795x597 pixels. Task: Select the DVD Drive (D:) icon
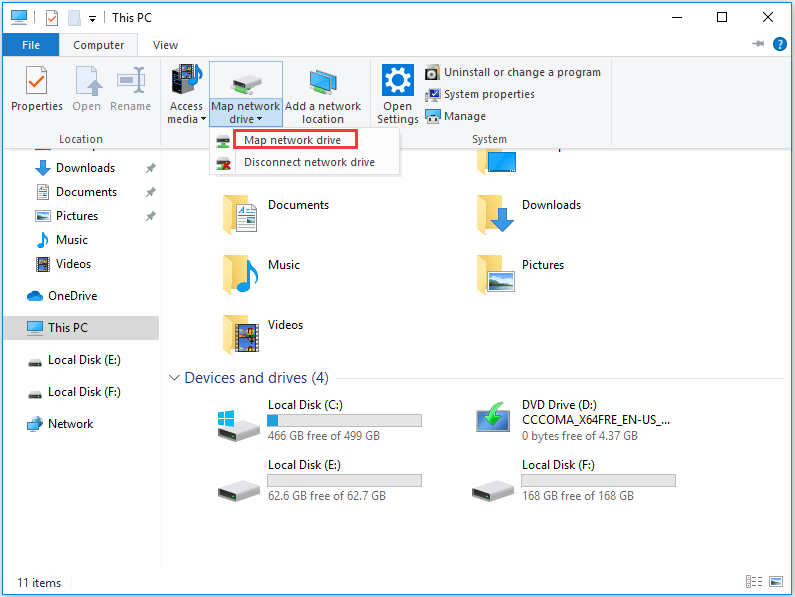[493, 416]
